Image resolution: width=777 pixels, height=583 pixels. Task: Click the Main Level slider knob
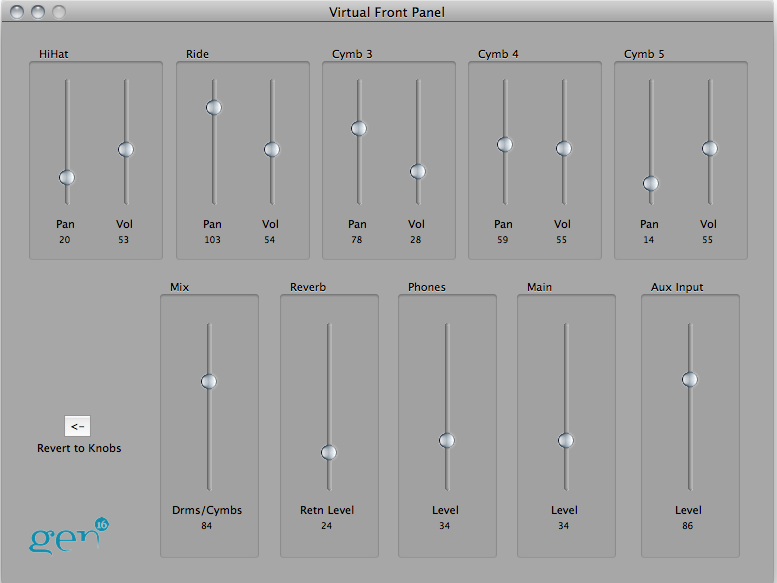(x=565, y=441)
